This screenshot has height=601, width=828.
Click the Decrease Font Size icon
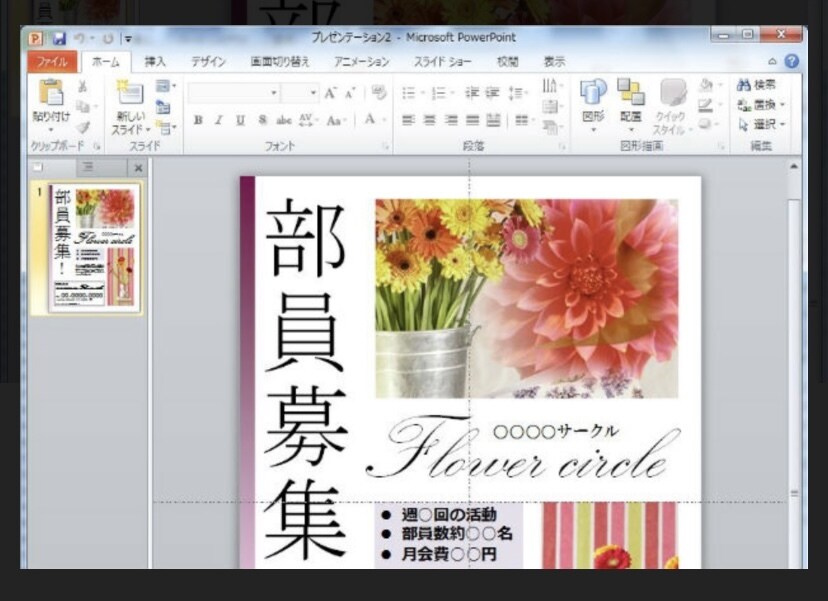pos(350,93)
